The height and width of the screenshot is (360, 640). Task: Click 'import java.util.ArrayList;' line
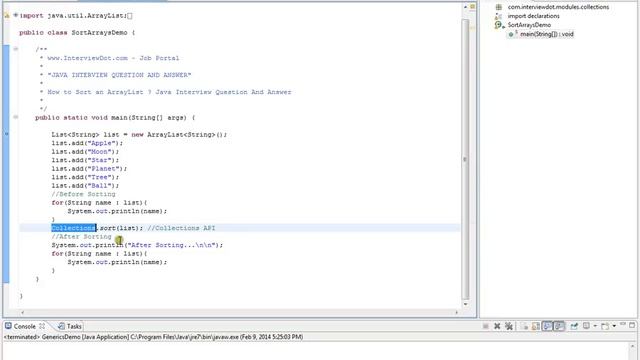73,16
